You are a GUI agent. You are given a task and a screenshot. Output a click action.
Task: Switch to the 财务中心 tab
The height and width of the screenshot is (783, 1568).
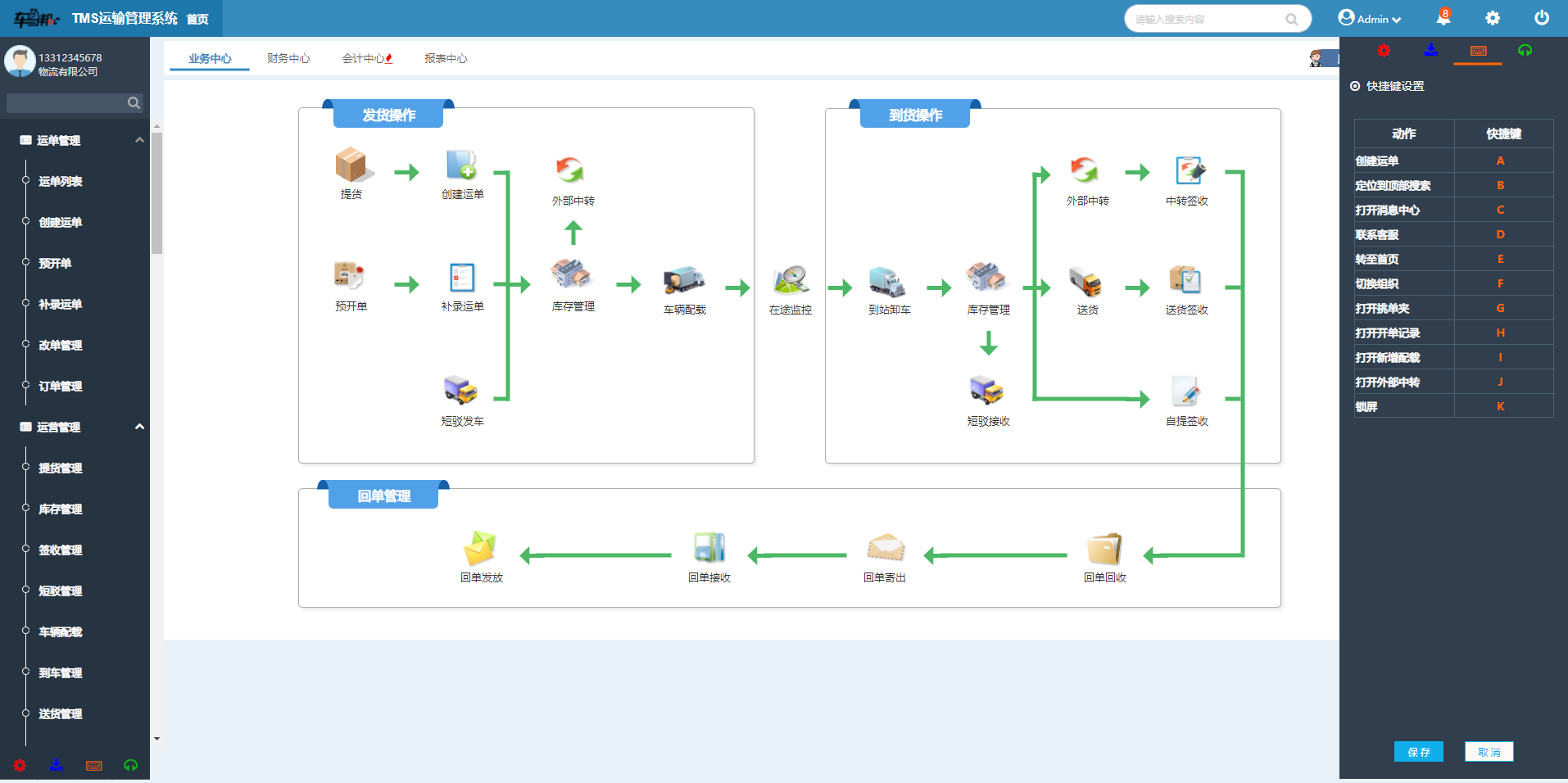288,58
